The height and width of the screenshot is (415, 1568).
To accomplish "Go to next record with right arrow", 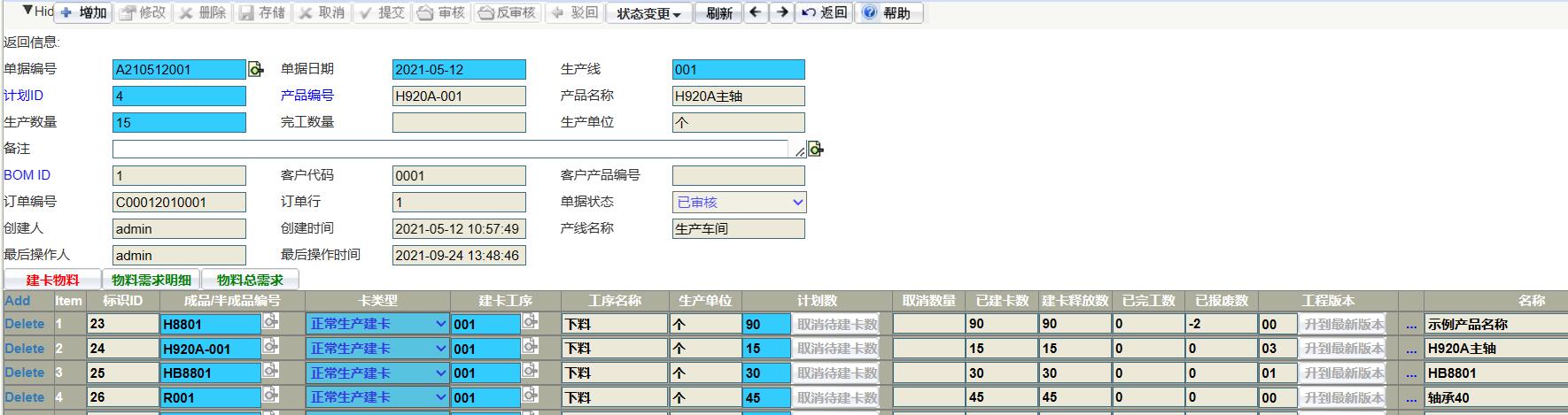I will 781,13.
